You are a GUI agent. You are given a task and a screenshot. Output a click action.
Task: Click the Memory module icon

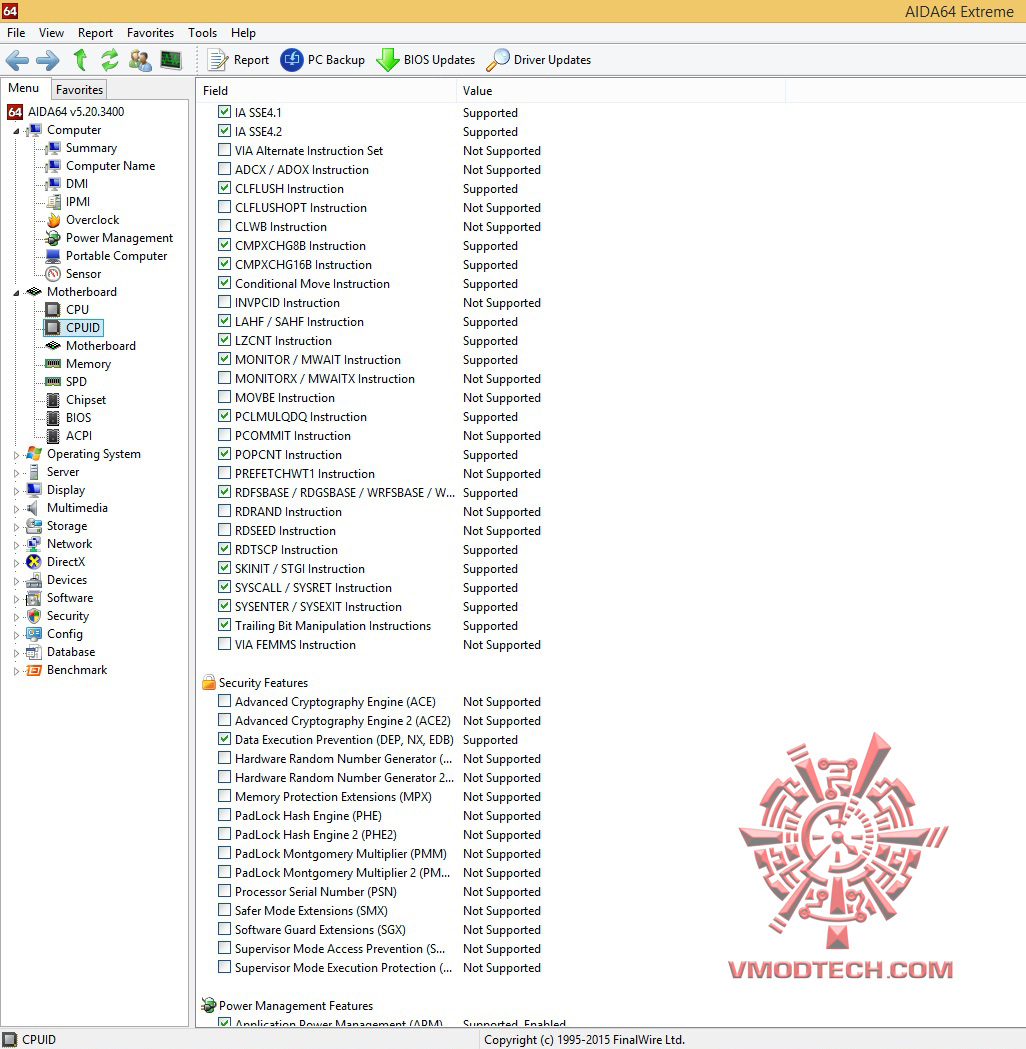(53, 363)
